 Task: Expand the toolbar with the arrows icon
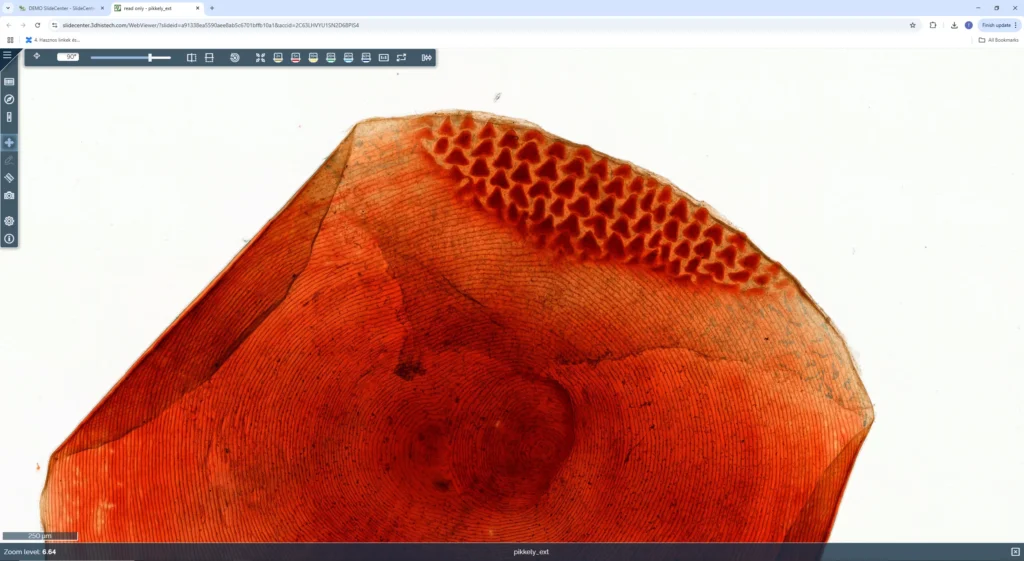coord(426,58)
